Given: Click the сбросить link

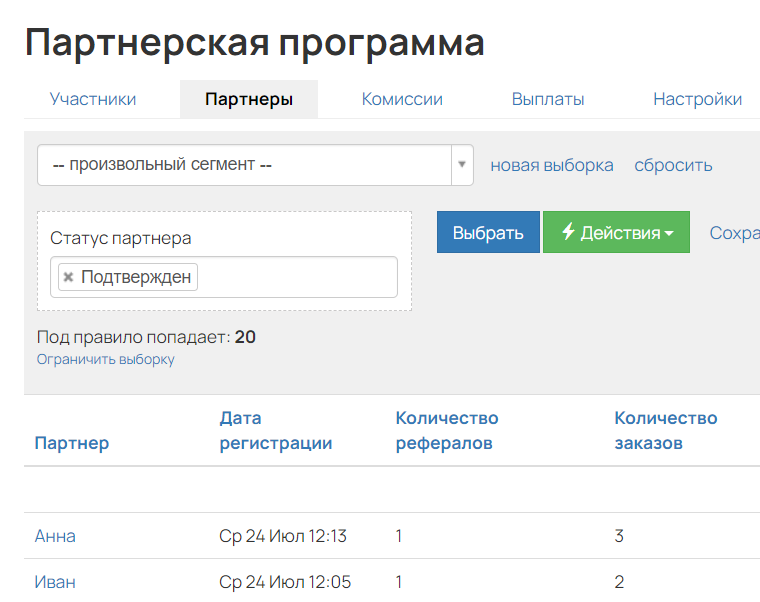Looking at the screenshot, I should point(673,165).
